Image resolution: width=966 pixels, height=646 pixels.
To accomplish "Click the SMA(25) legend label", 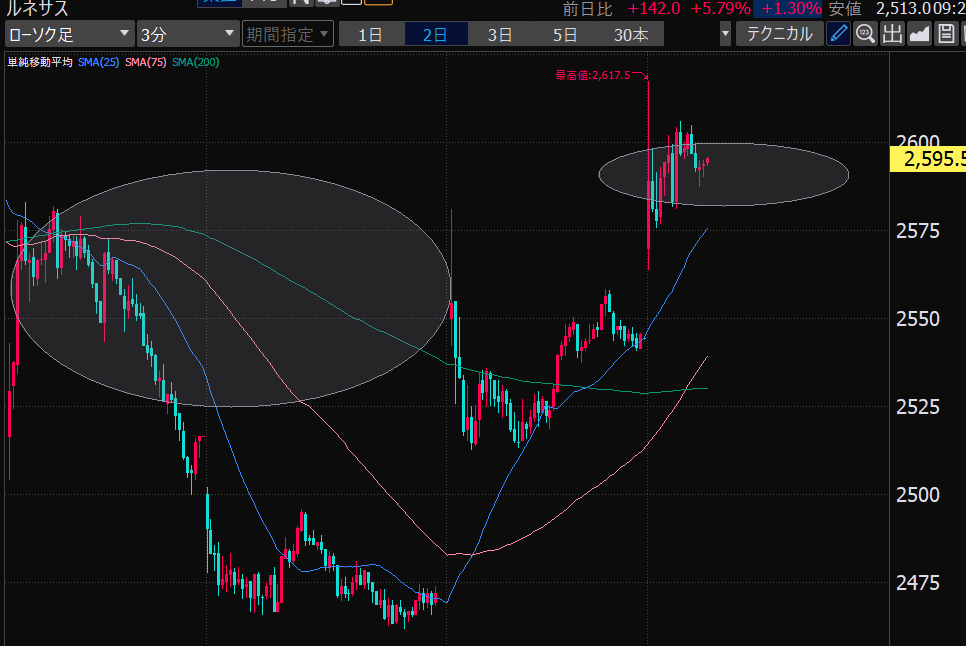I will click(x=99, y=62).
